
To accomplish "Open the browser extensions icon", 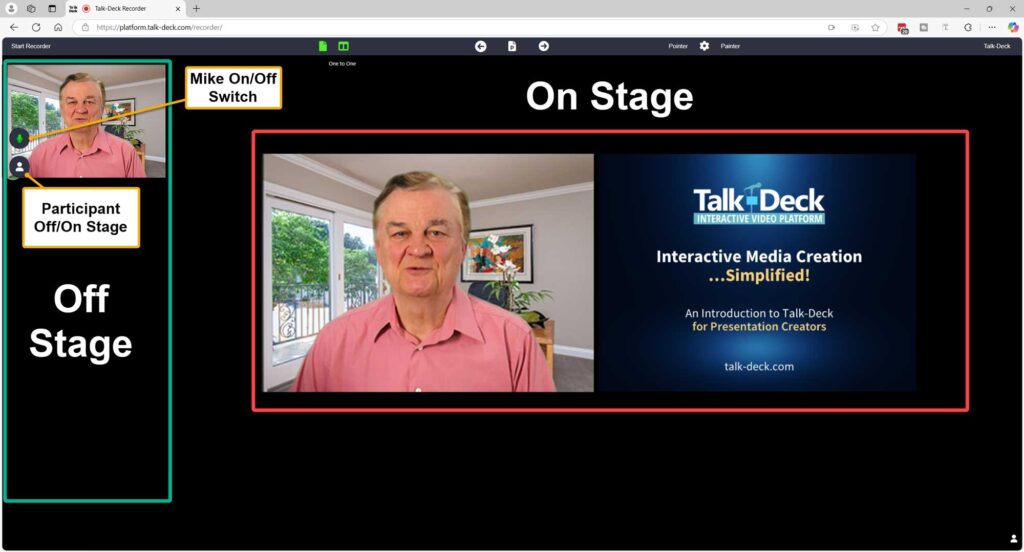I will 968,27.
